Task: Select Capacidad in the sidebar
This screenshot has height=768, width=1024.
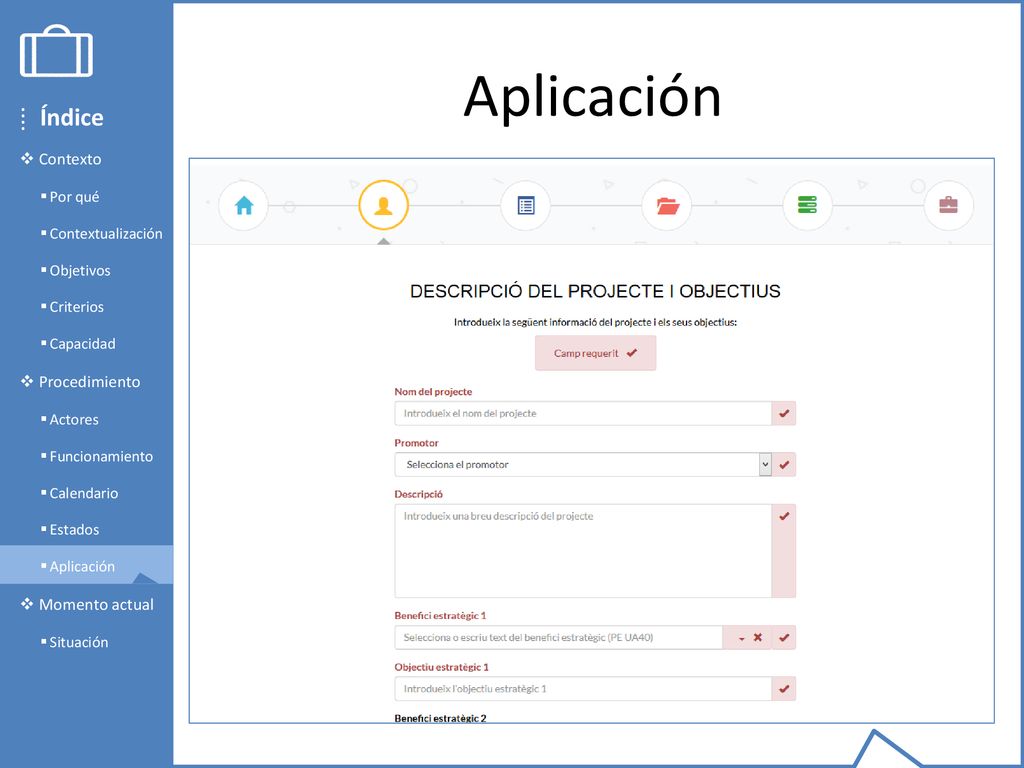Action: coord(82,344)
